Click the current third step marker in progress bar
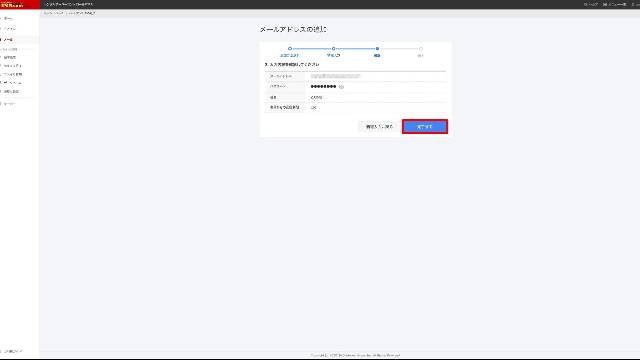 pyautogui.click(x=377, y=49)
